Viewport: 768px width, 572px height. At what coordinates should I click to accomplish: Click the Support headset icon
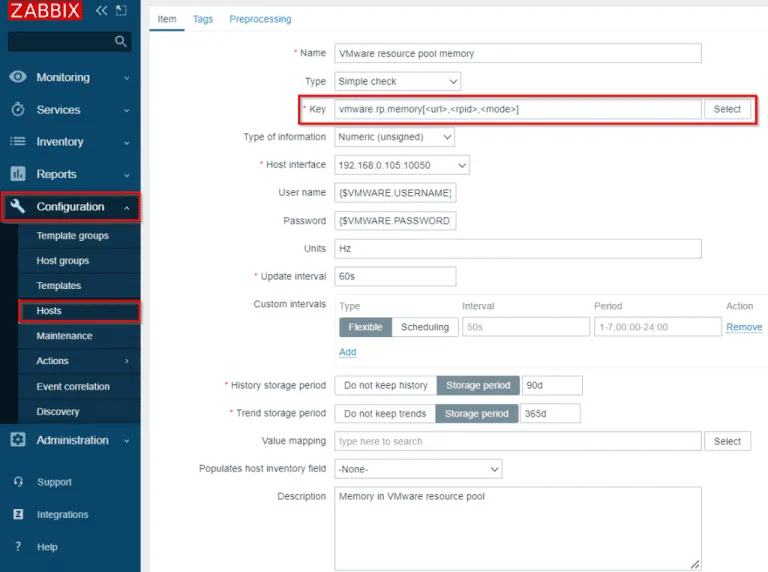[x=18, y=482]
